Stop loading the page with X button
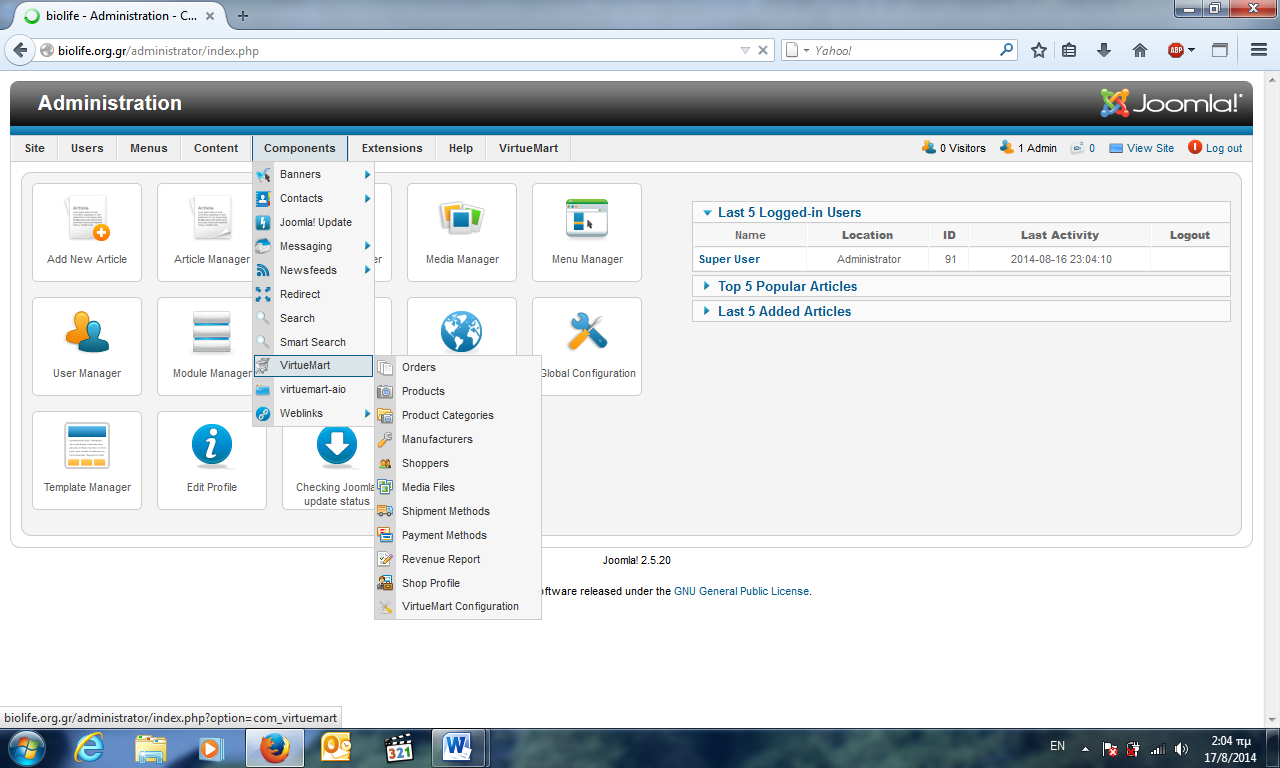Screen dimensions: 1280x768 [x=763, y=50]
